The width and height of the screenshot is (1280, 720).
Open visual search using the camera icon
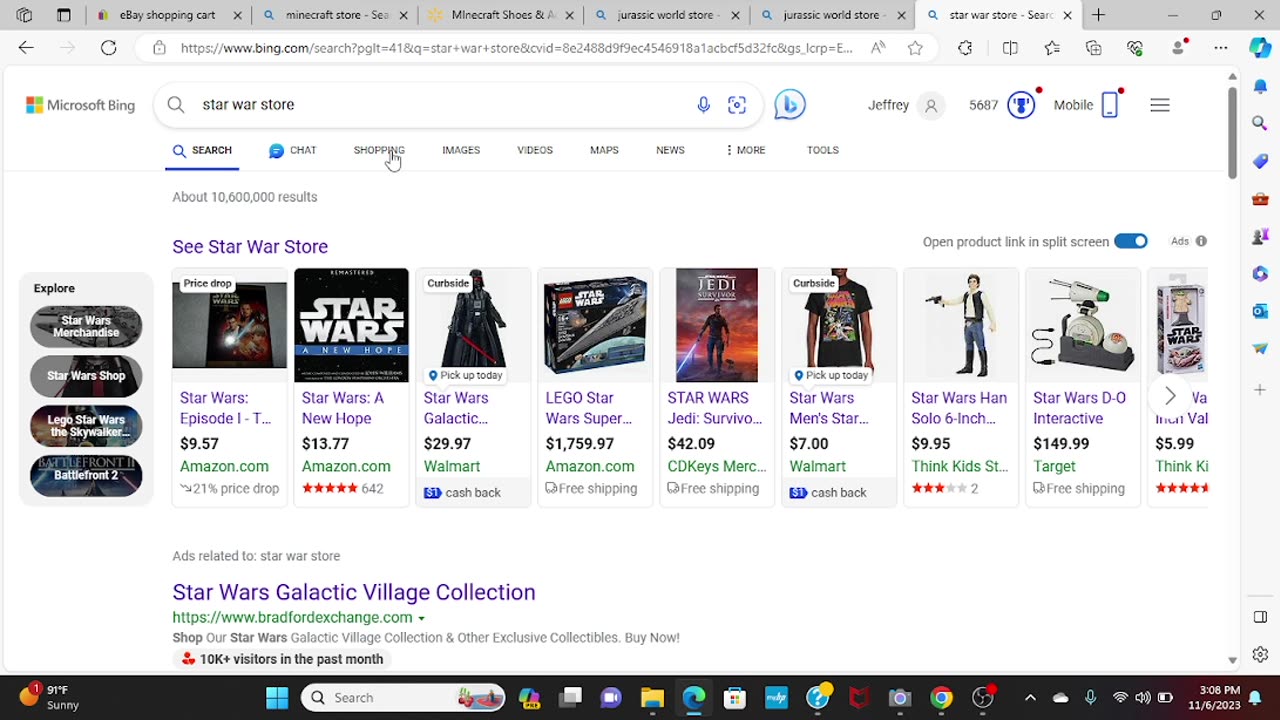(737, 104)
